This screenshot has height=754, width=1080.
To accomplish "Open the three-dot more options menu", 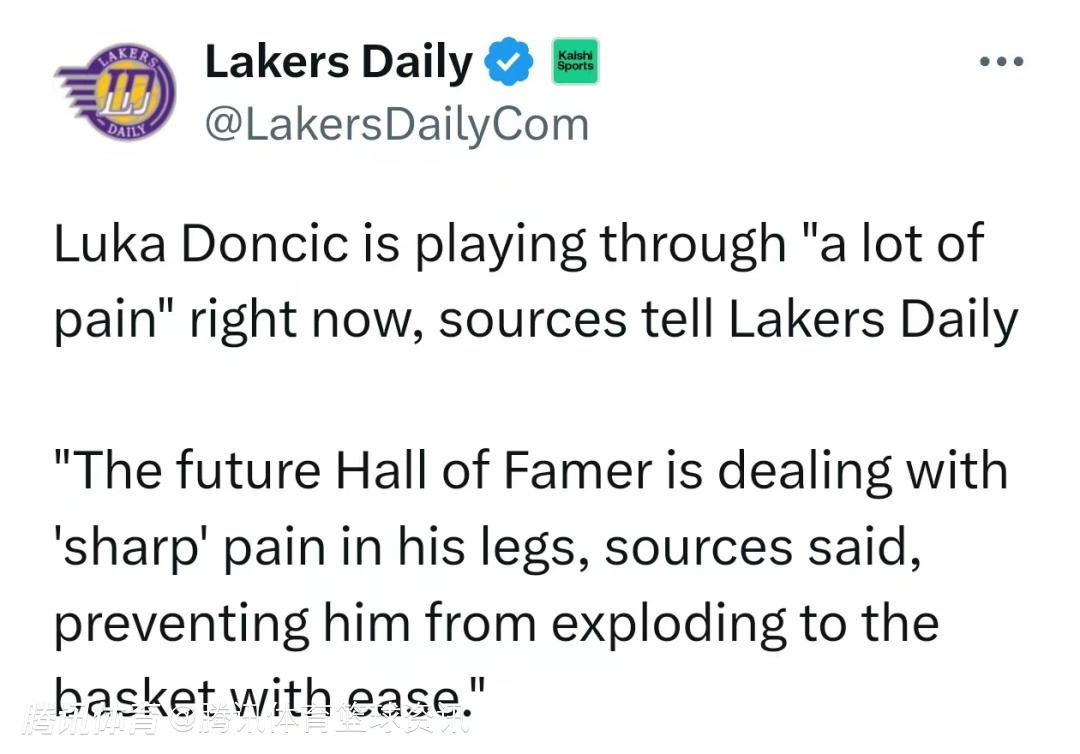I will [x=1001, y=62].
